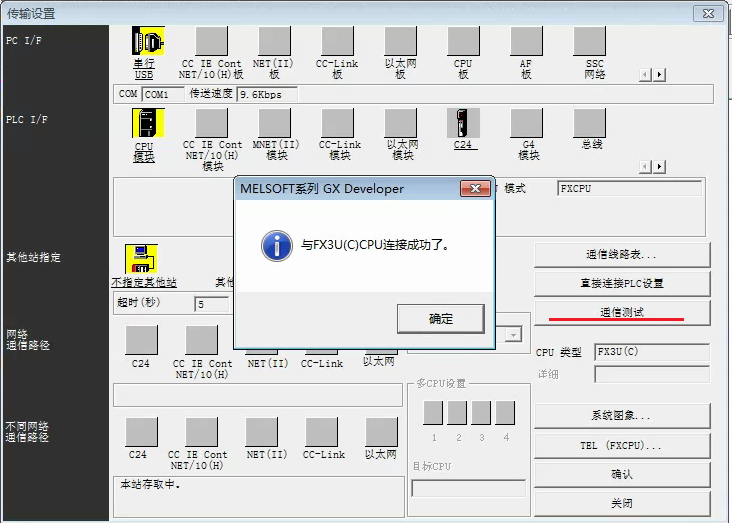732x523 pixels.
Task: Open the dropdown arrow behind the dialog
Action: [514, 335]
